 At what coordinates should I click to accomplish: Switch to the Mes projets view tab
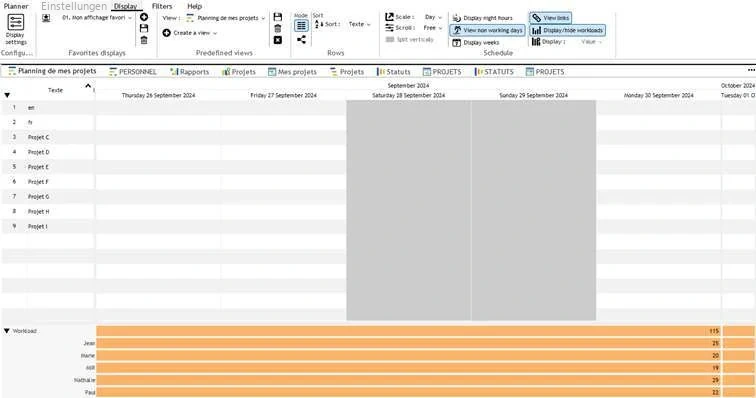pos(292,71)
